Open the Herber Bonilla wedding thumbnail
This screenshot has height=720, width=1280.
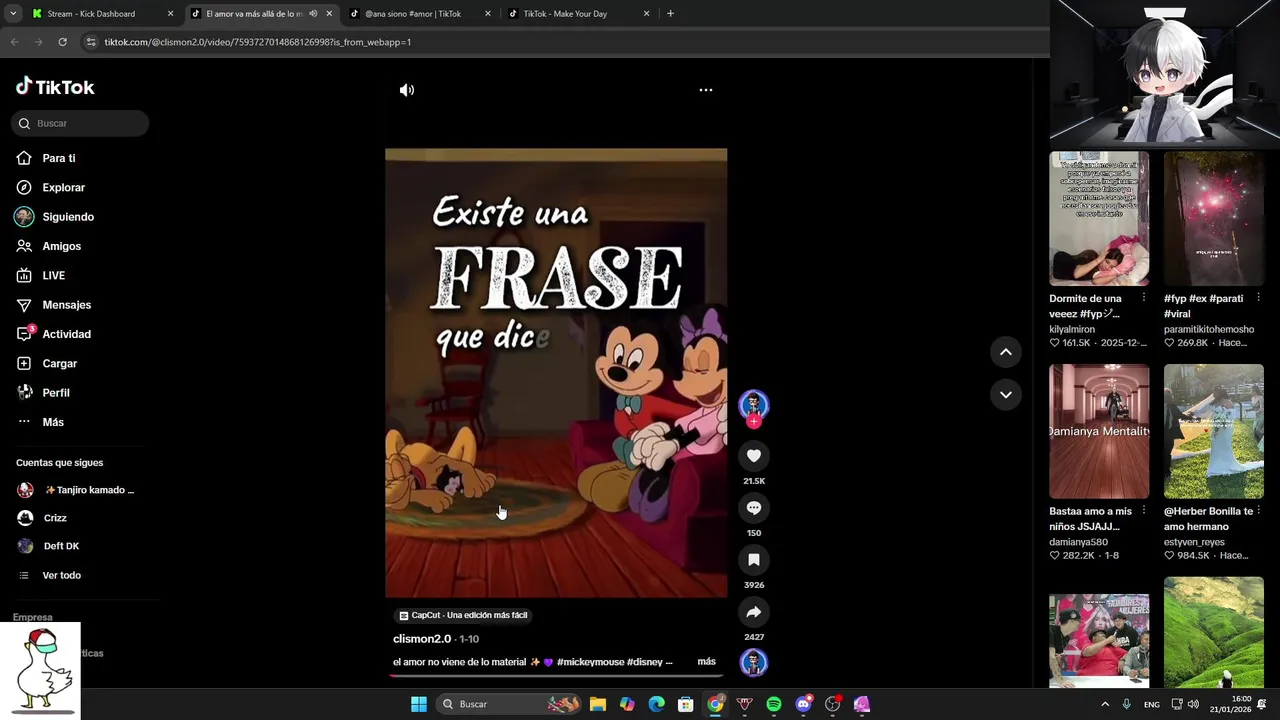tap(1214, 431)
